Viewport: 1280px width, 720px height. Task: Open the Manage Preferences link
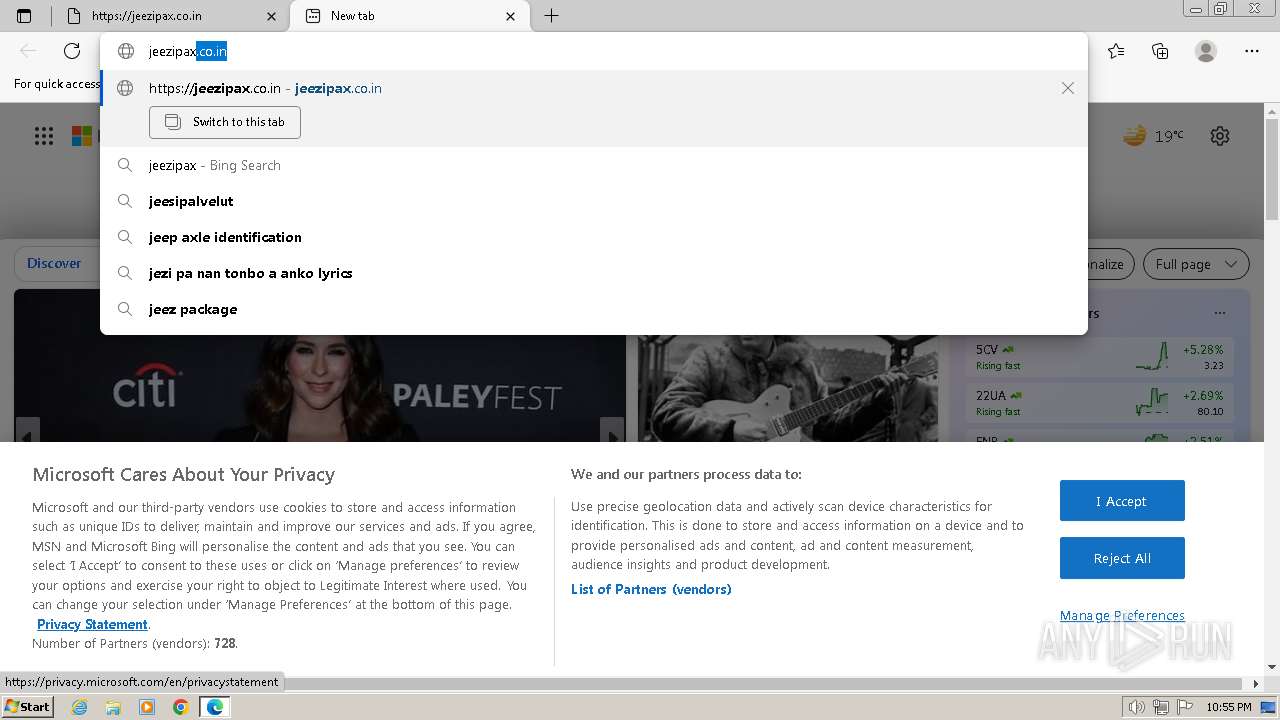(x=1122, y=615)
